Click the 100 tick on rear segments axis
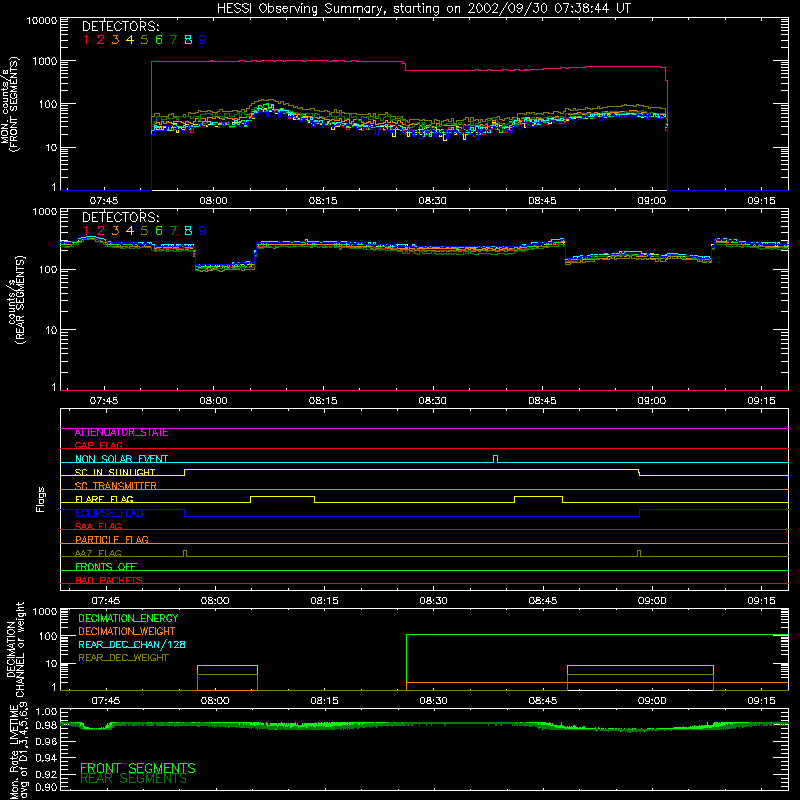This screenshot has width=800, height=800. point(47,269)
